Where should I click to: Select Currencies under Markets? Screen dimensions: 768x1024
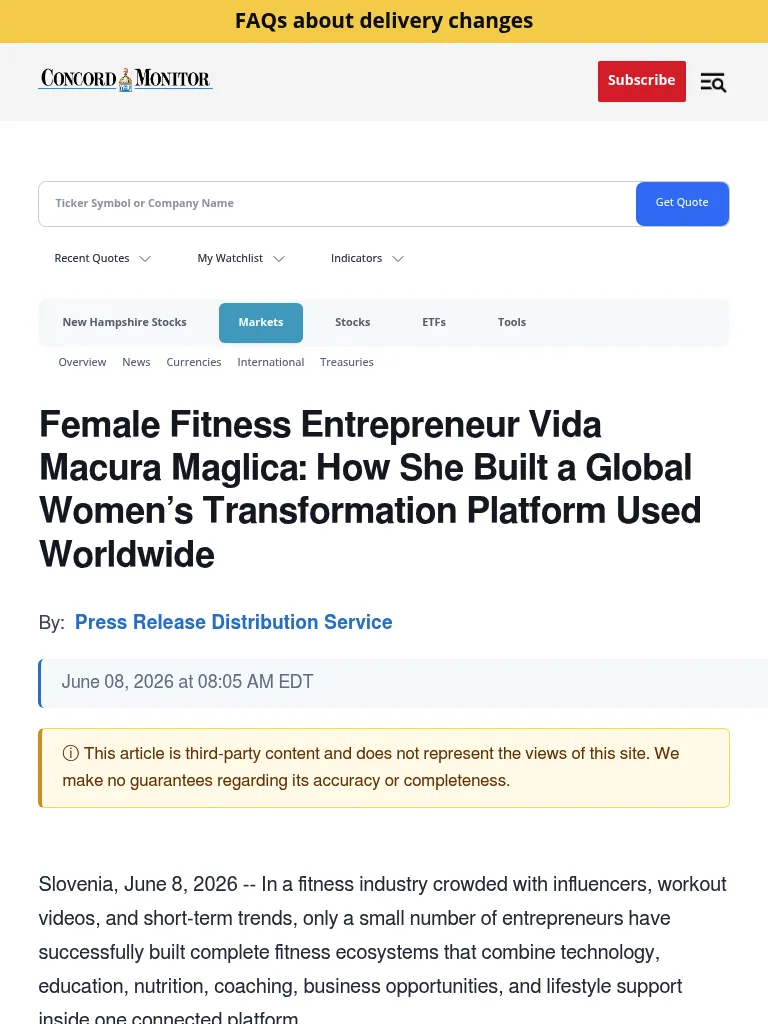[194, 362]
